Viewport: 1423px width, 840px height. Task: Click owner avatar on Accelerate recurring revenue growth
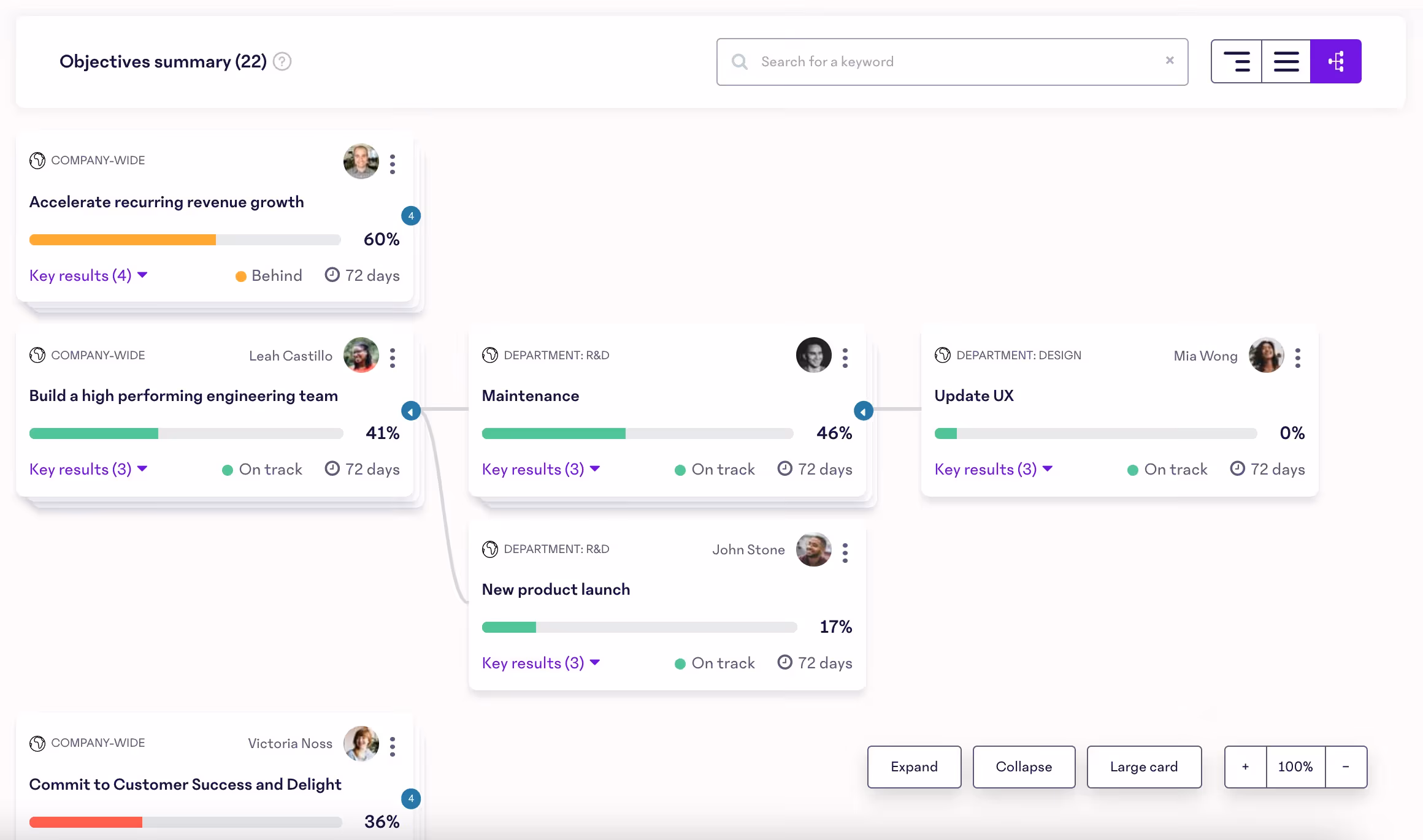point(361,161)
